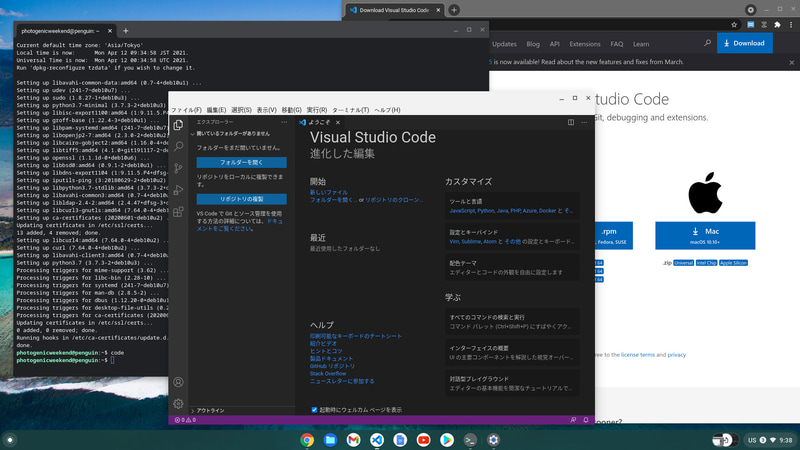
Task: Open notifications bell in VS Code status bar
Action: click(586, 420)
